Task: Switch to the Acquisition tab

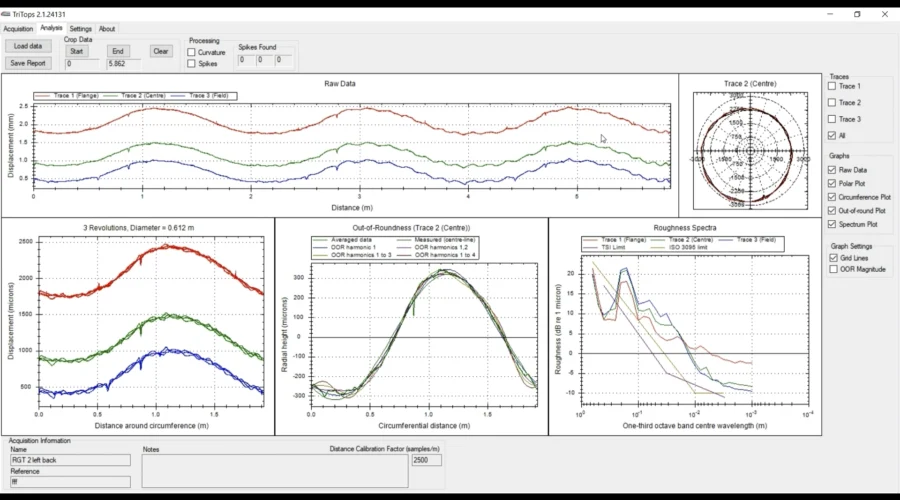Action: click(x=18, y=29)
